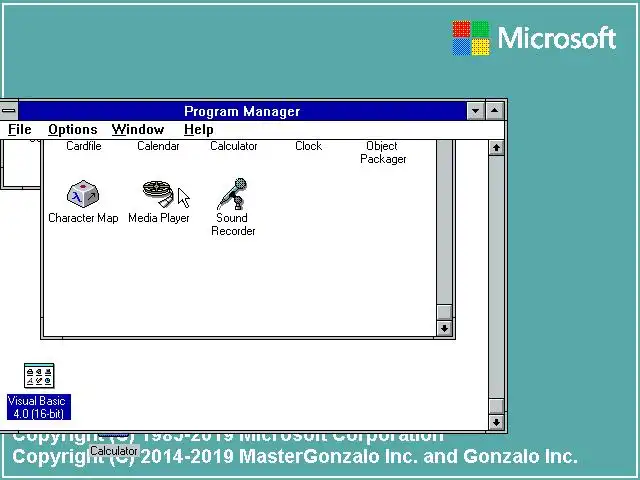Screen dimensions: 640x480
Task: Click Program Manager scroll down arrow
Action: point(496,422)
